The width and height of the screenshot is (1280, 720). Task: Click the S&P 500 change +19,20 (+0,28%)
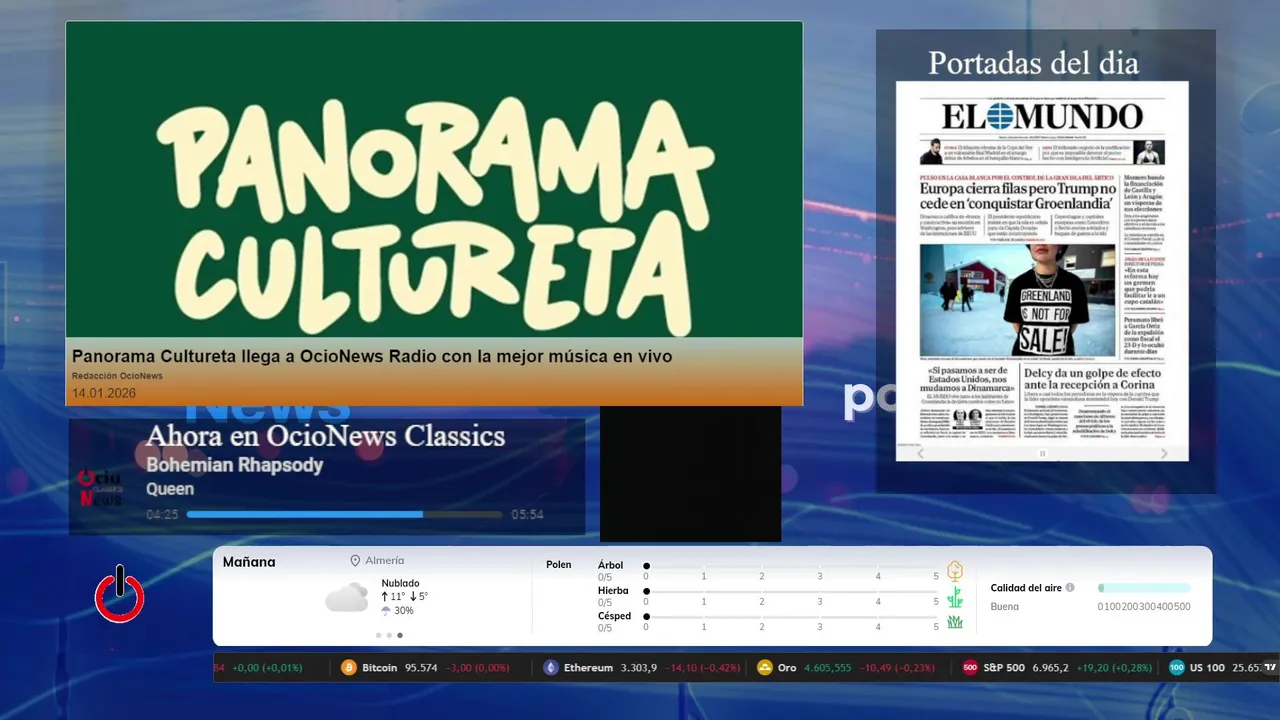pos(1113,668)
